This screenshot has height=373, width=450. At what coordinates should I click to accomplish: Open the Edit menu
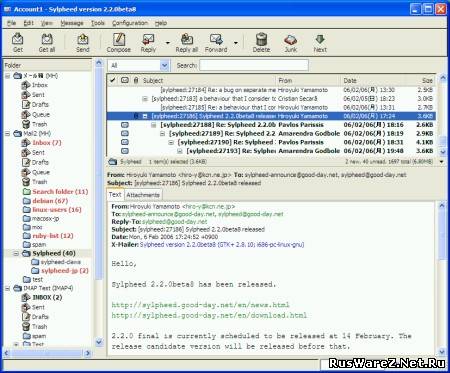(28, 23)
